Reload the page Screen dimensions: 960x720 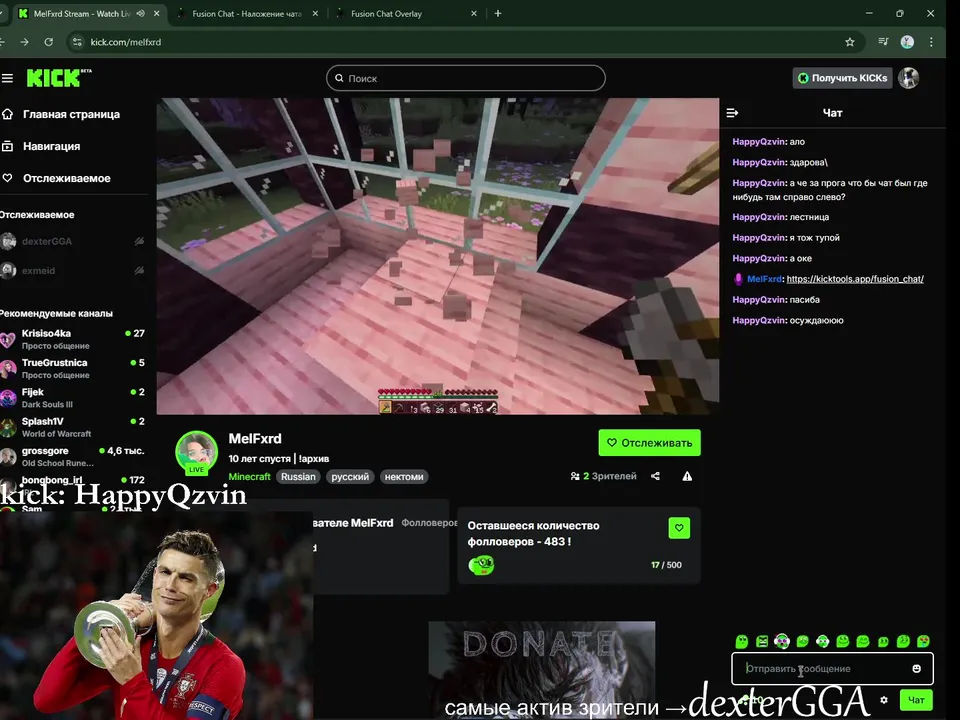coord(48,42)
